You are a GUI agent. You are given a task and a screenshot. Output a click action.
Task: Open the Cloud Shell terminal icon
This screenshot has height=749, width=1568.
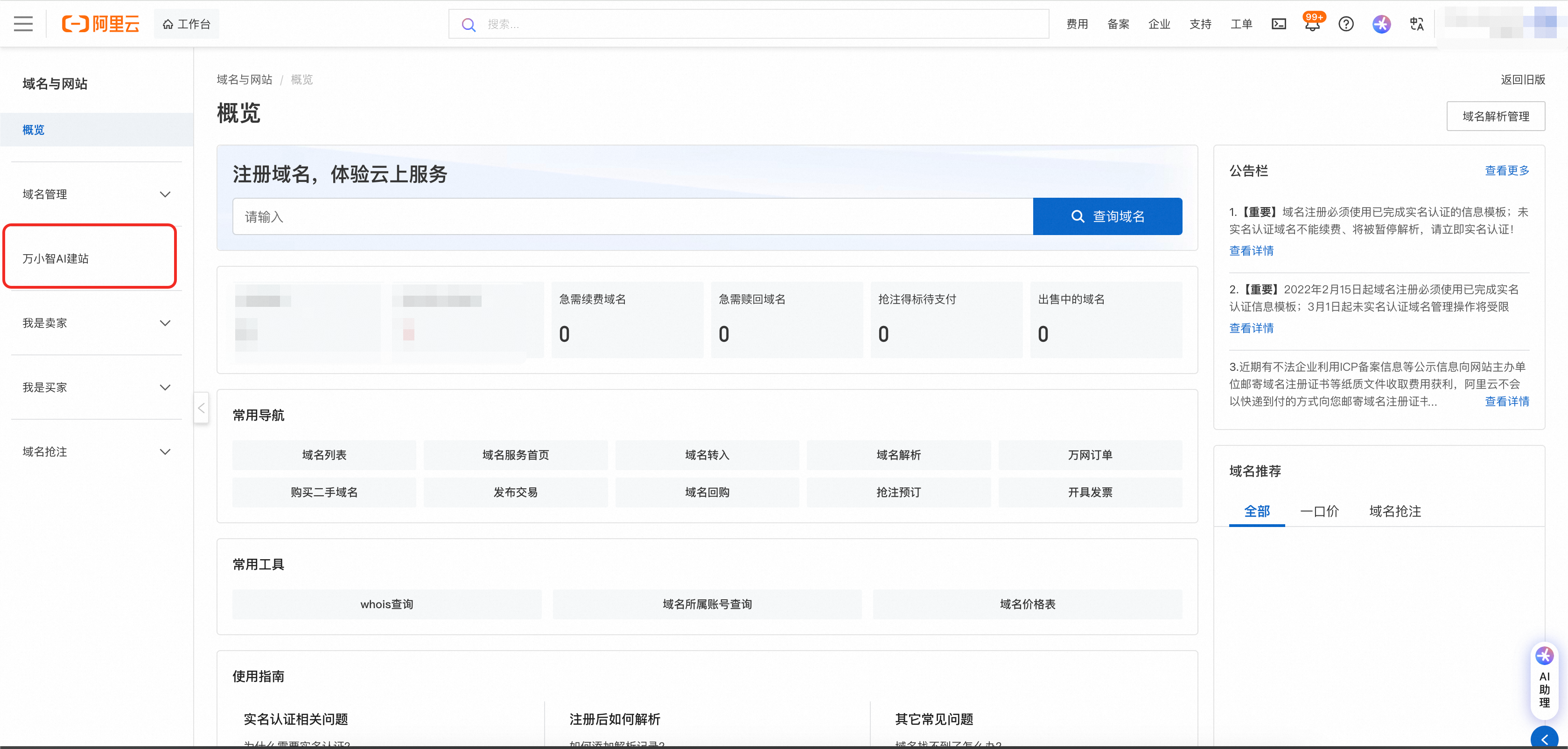click(1279, 24)
